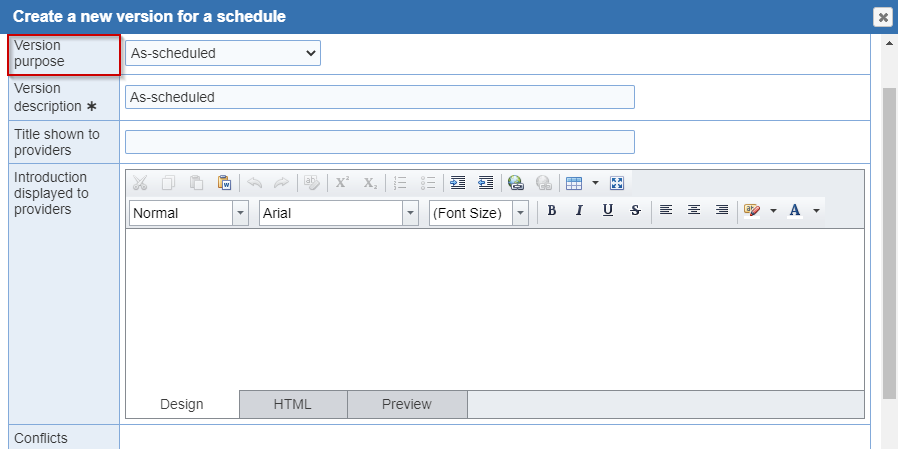The image size is (898, 449).
Task: Open the Font Size dropdown
Action: coord(520,213)
